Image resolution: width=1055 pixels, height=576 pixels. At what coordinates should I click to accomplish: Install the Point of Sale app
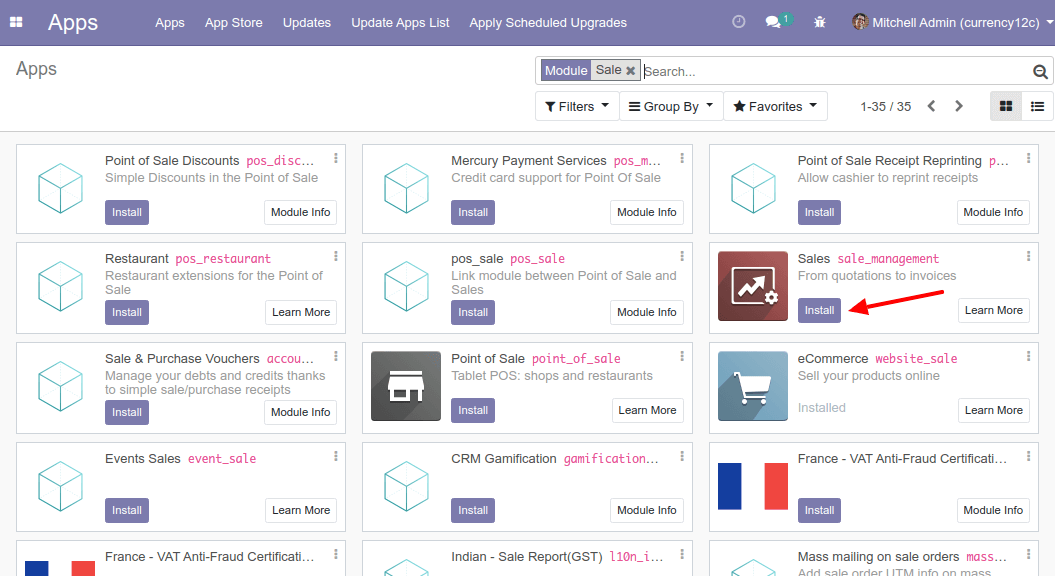coord(473,410)
